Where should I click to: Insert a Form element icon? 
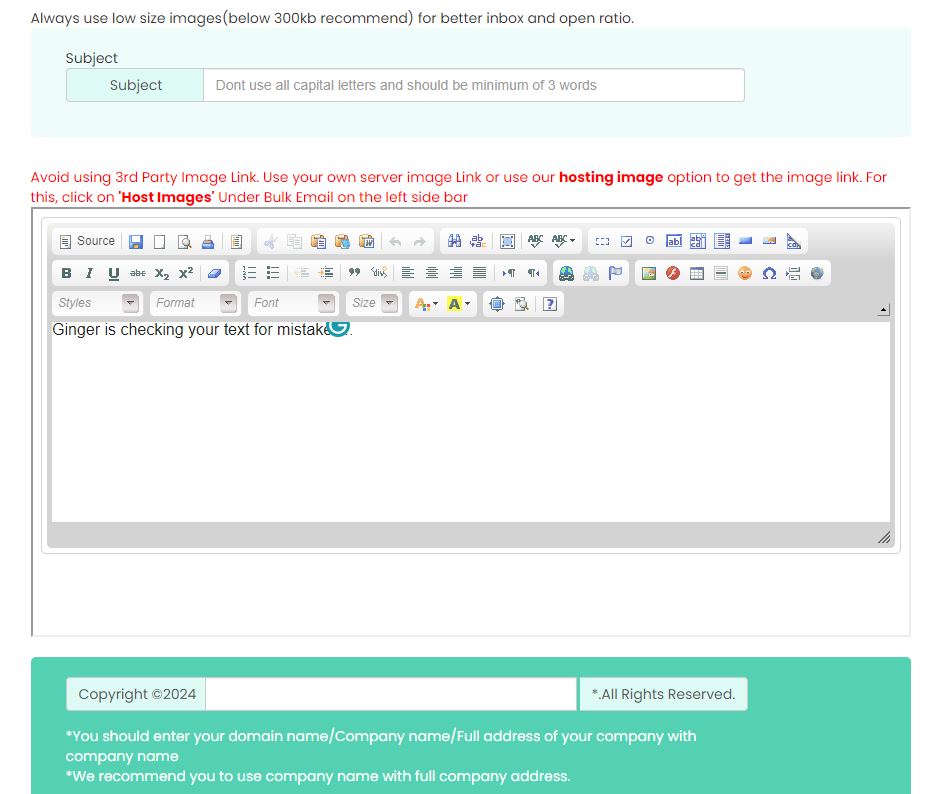click(x=602, y=241)
